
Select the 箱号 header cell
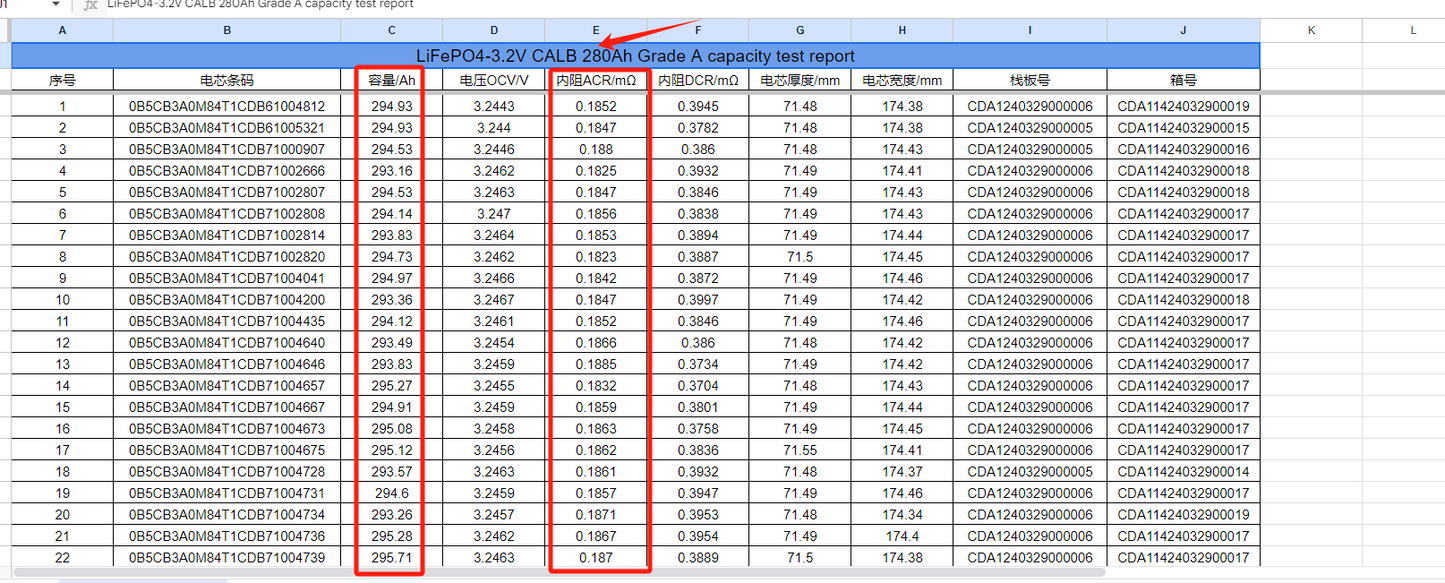tap(1183, 80)
